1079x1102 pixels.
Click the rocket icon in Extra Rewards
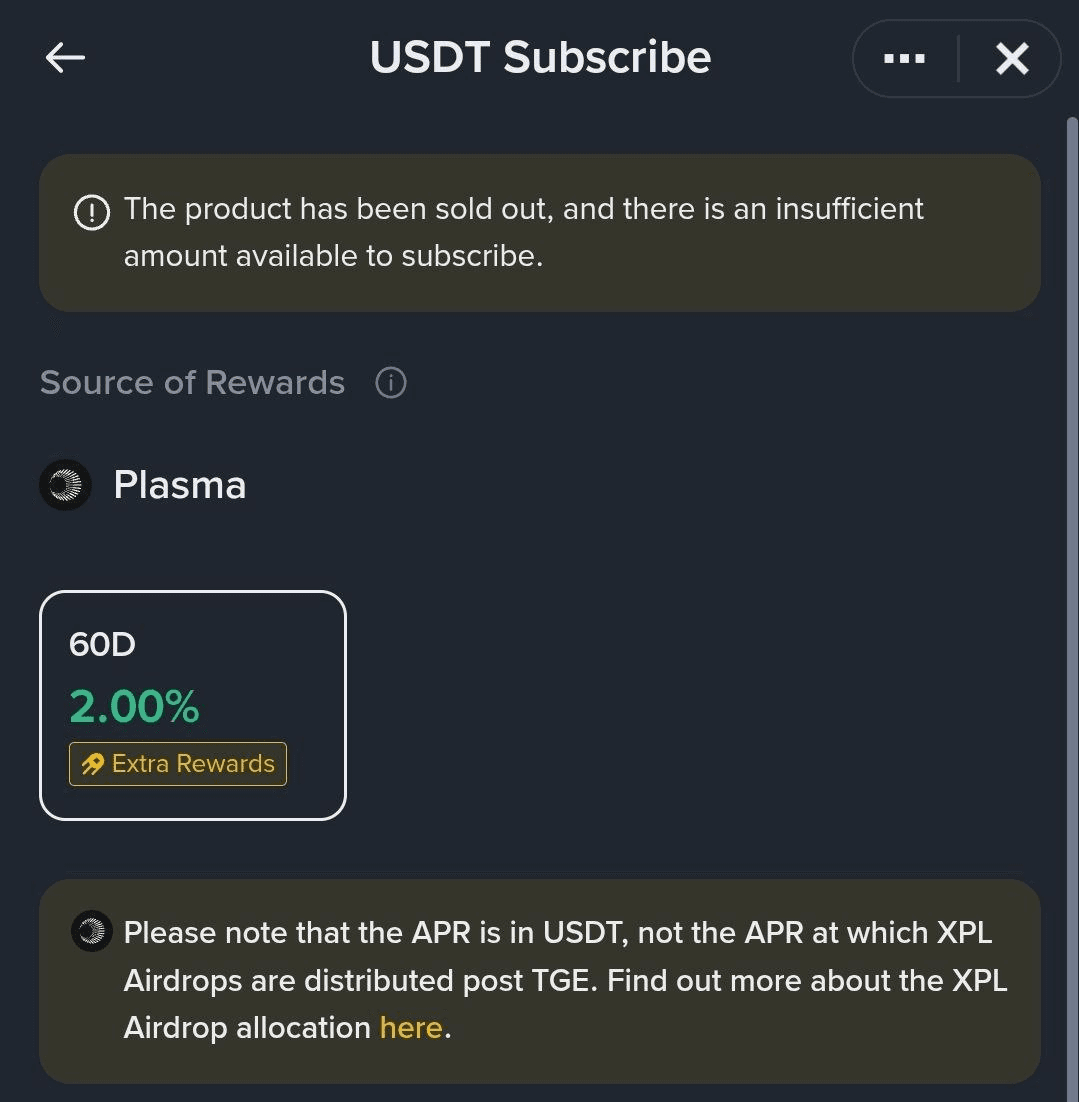point(93,764)
